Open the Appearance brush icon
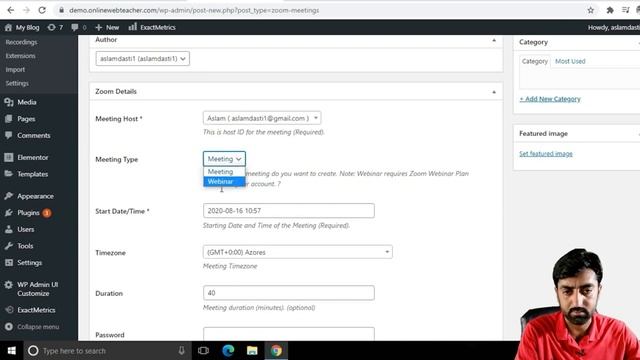Viewport: 640px width, 360px height. click(9, 196)
